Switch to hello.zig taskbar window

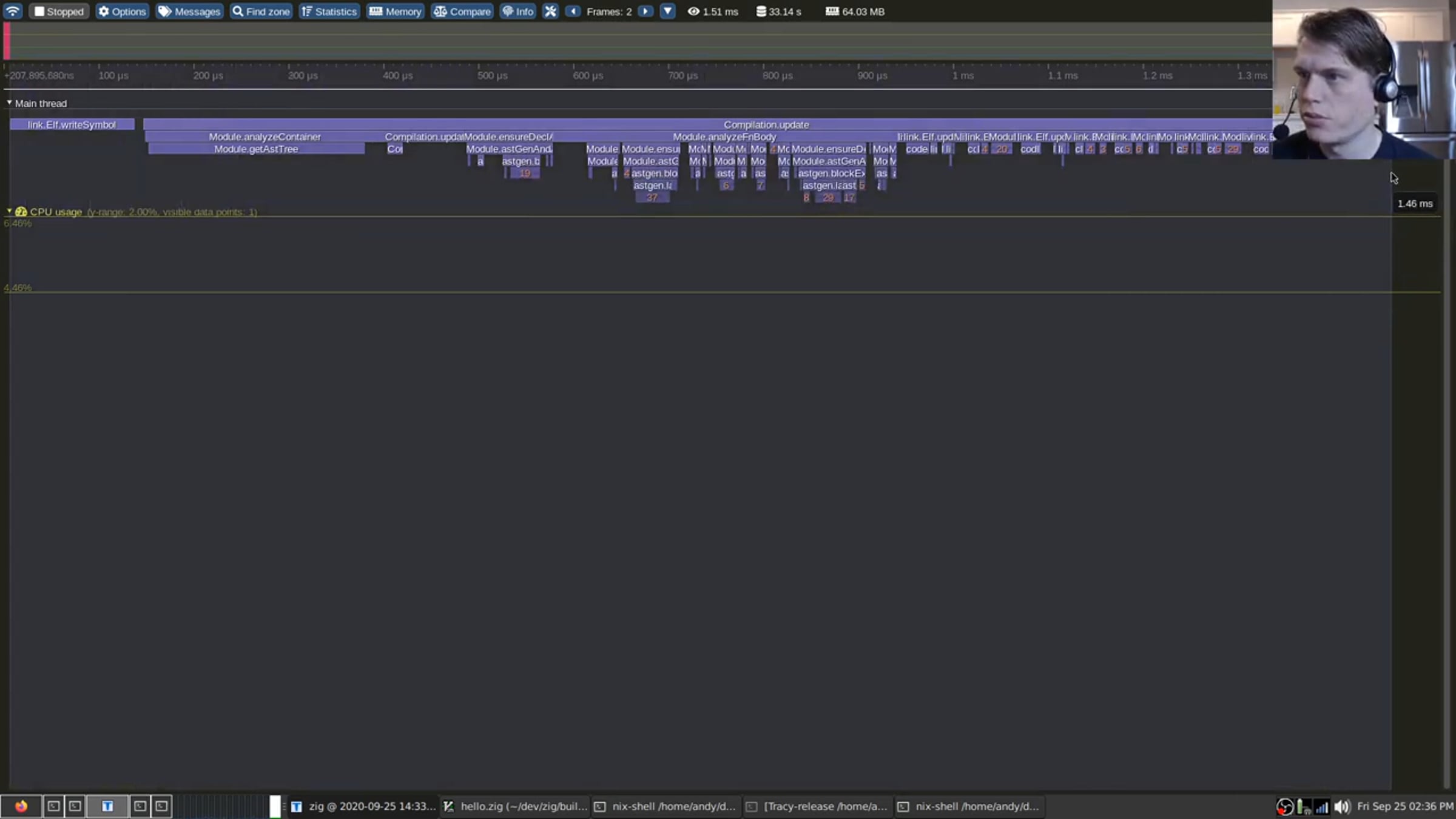(515, 806)
